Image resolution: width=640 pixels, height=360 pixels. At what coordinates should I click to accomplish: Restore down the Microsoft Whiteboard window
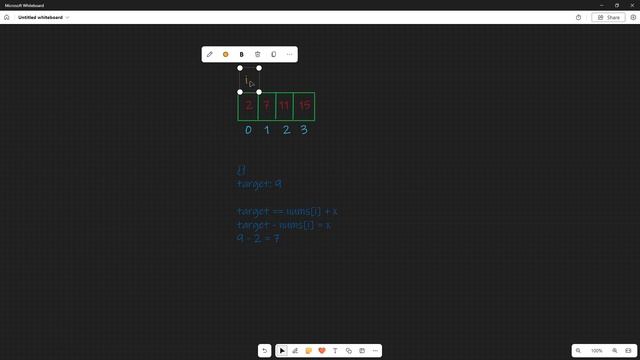[617, 5]
